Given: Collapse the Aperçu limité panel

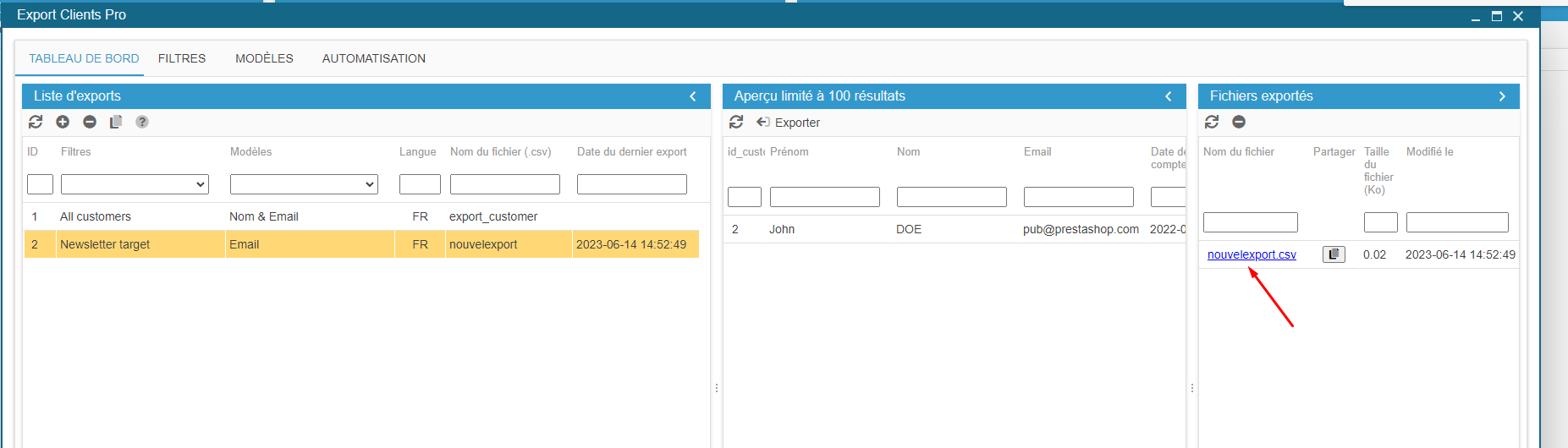Looking at the screenshot, I should (1169, 96).
